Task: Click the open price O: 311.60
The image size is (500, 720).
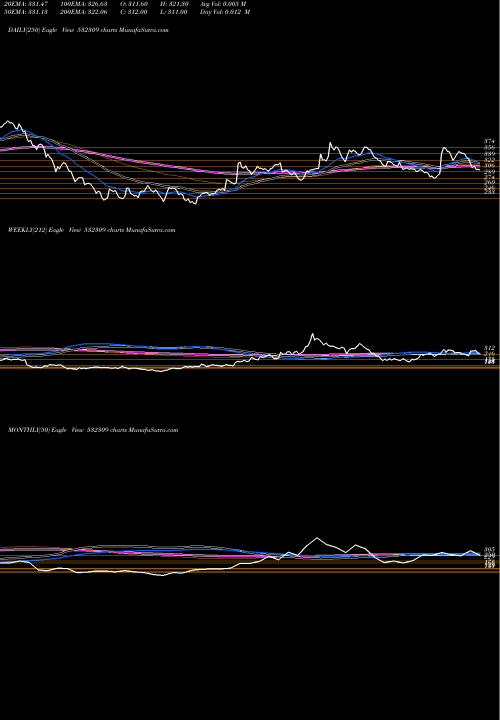Action: 134,4
